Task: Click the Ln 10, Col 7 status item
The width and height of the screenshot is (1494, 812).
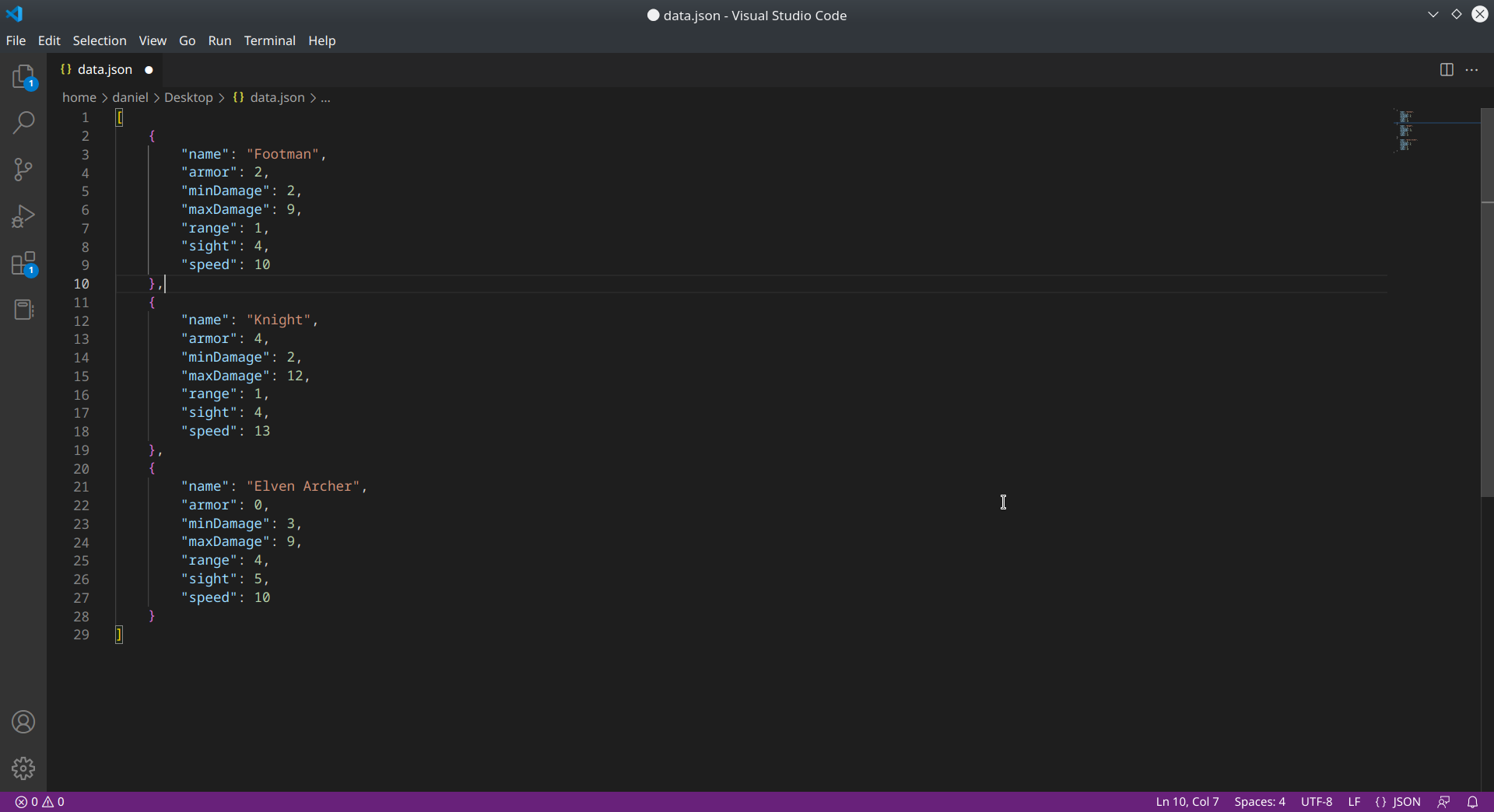Action: coord(1187,802)
